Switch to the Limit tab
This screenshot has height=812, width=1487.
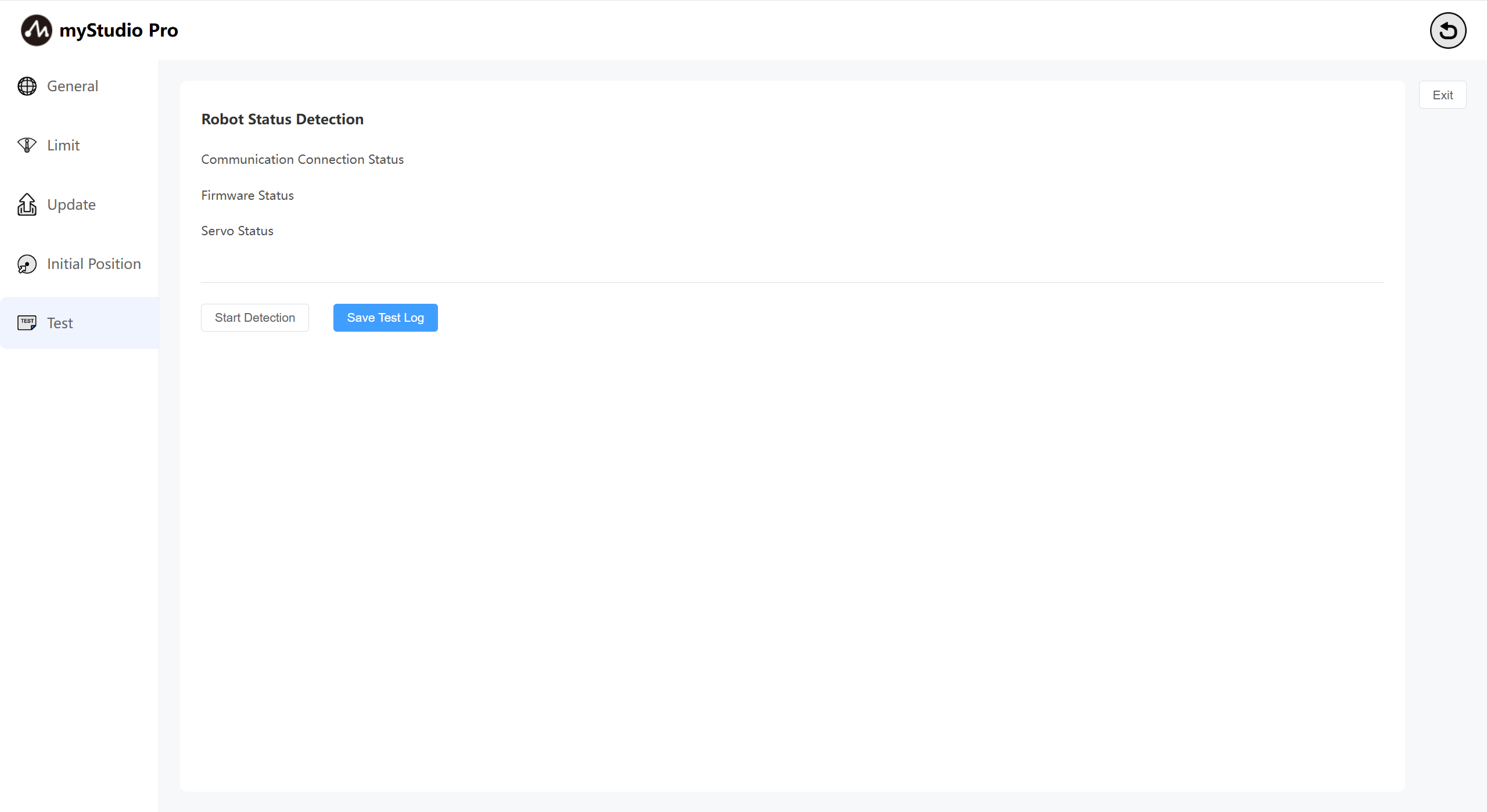pyautogui.click(x=63, y=145)
